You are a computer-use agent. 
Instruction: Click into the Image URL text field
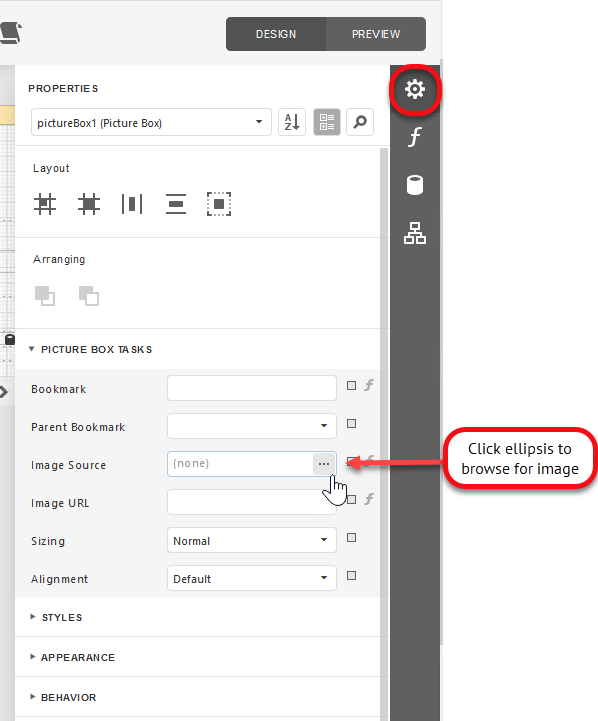tap(252, 502)
